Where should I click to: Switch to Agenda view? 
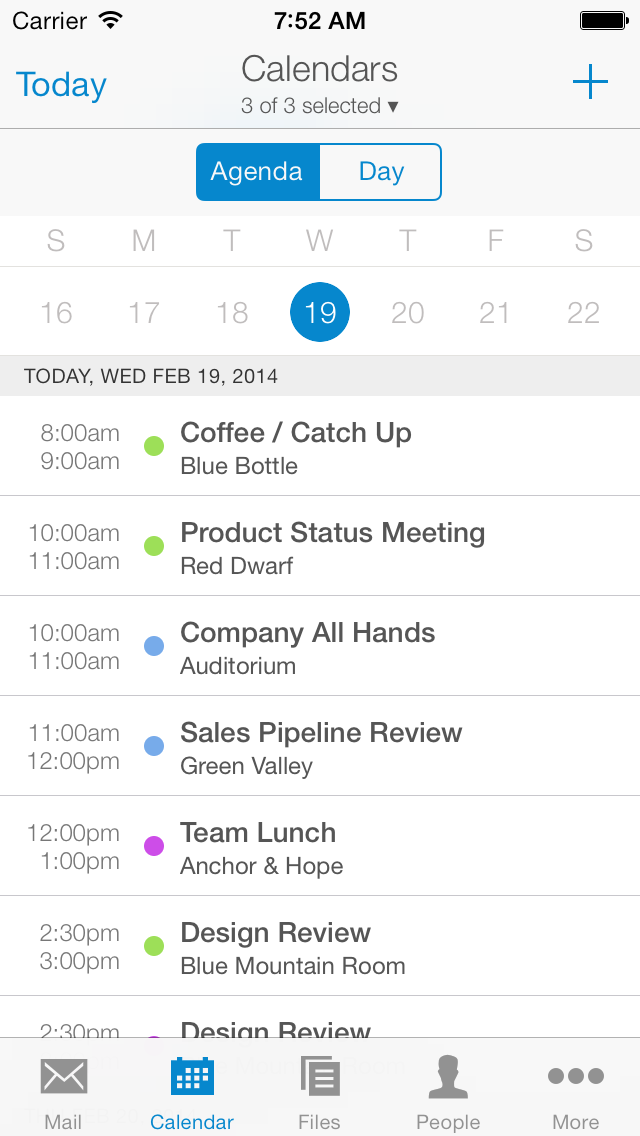pyautogui.click(x=257, y=172)
